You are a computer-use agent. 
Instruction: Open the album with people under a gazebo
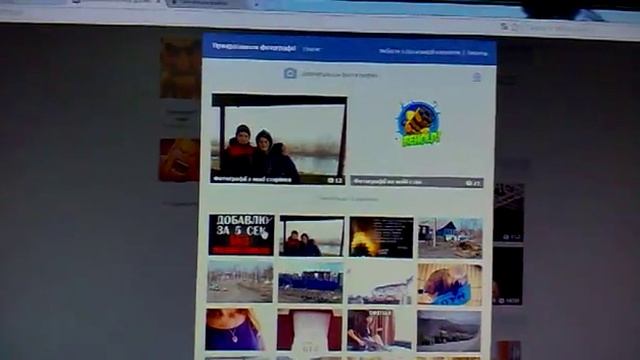point(279,139)
